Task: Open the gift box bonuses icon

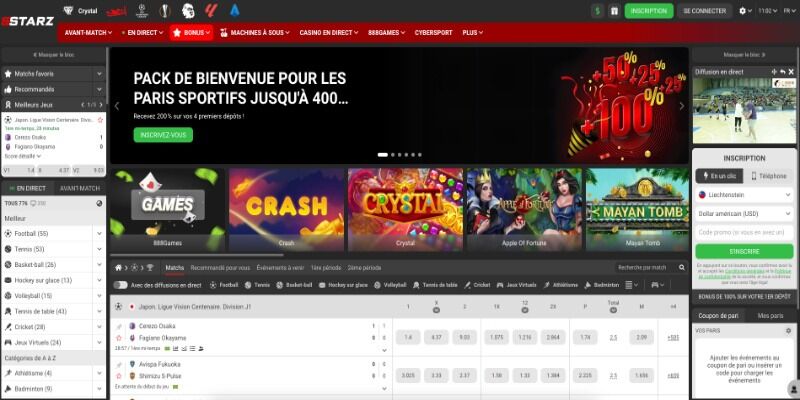Action: coord(614,11)
